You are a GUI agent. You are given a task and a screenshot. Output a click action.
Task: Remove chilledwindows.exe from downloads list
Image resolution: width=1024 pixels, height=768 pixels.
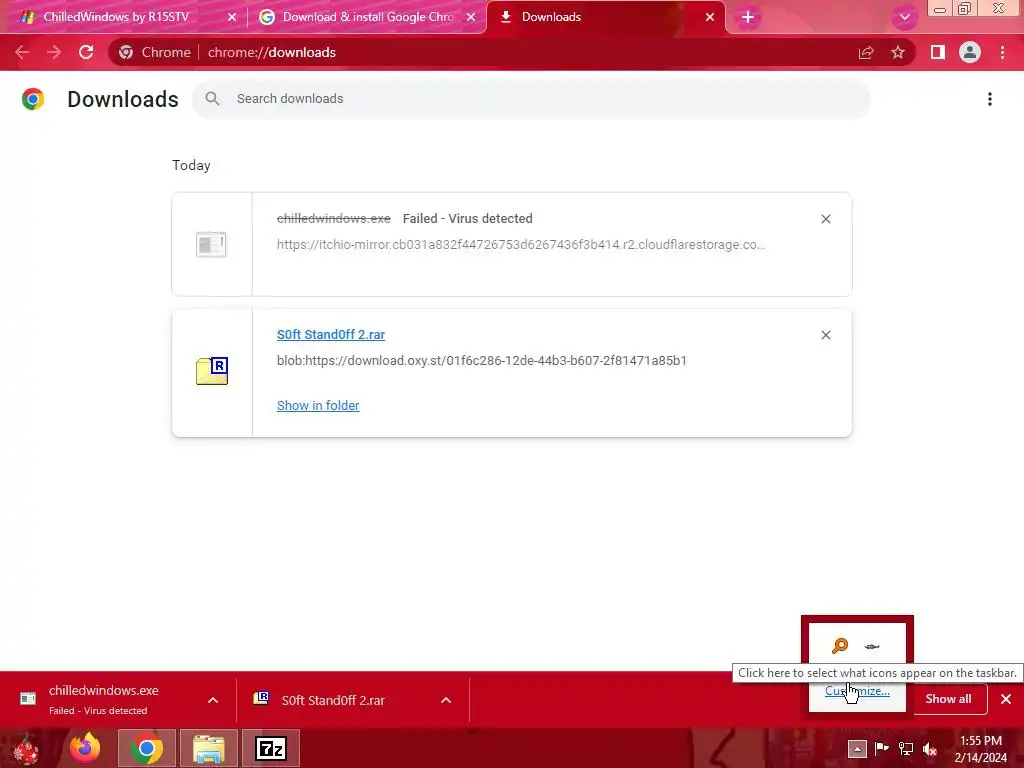pyautogui.click(x=826, y=219)
